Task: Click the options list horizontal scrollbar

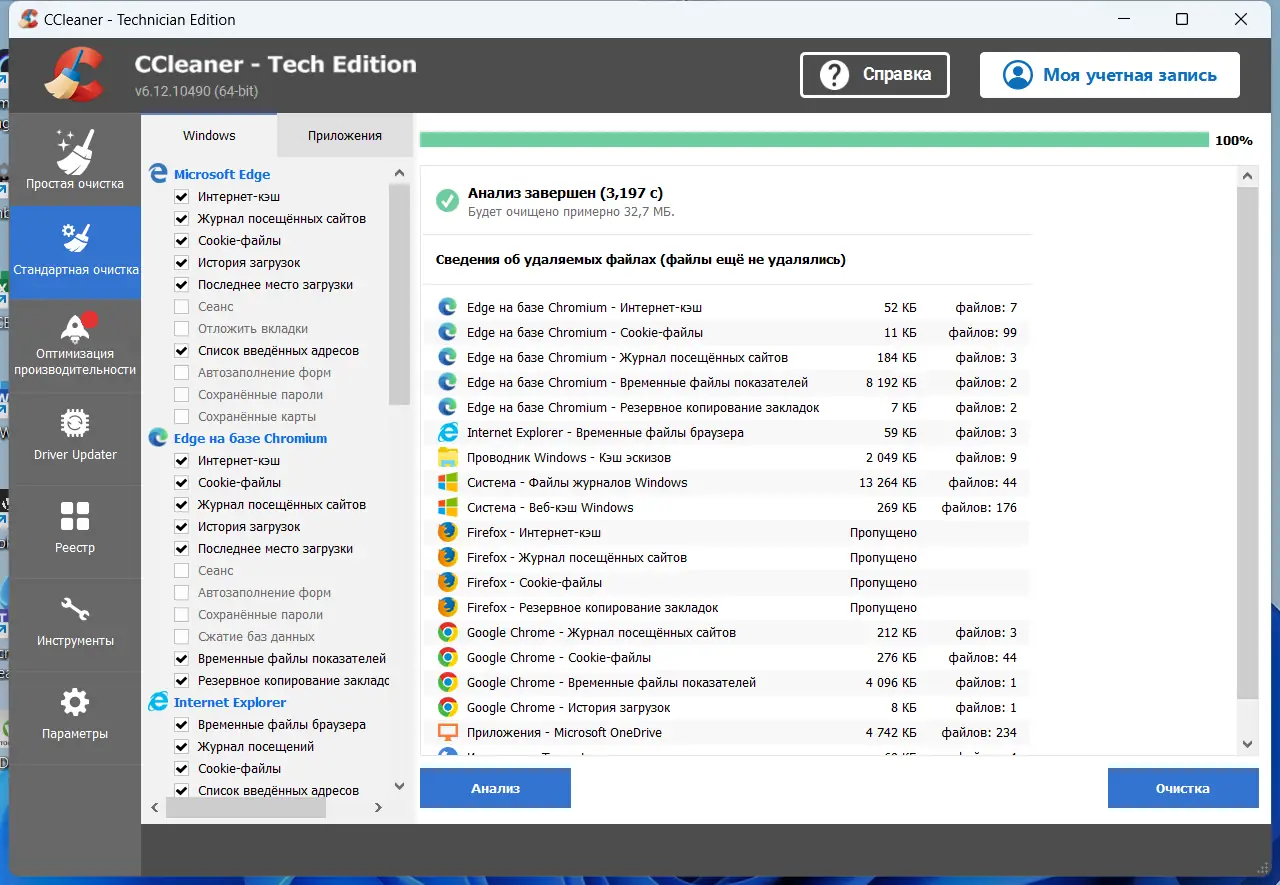Action: coord(246,807)
